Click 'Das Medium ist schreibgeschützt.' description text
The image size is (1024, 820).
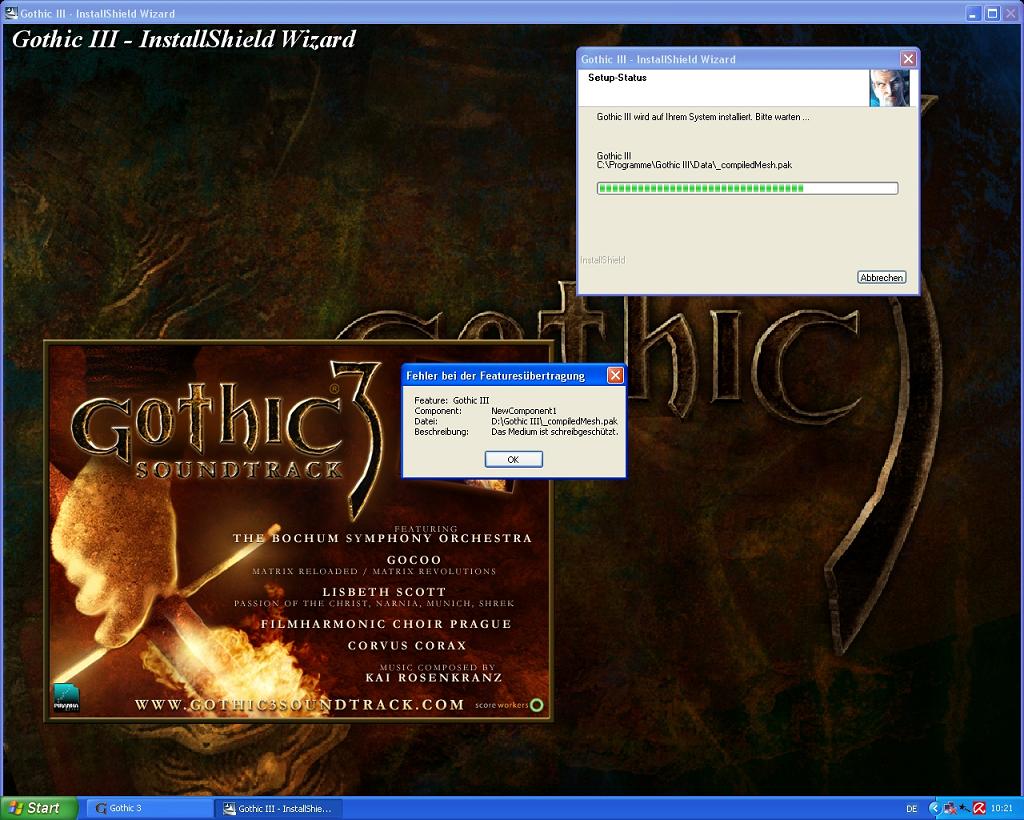pyautogui.click(x=554, y=432)
